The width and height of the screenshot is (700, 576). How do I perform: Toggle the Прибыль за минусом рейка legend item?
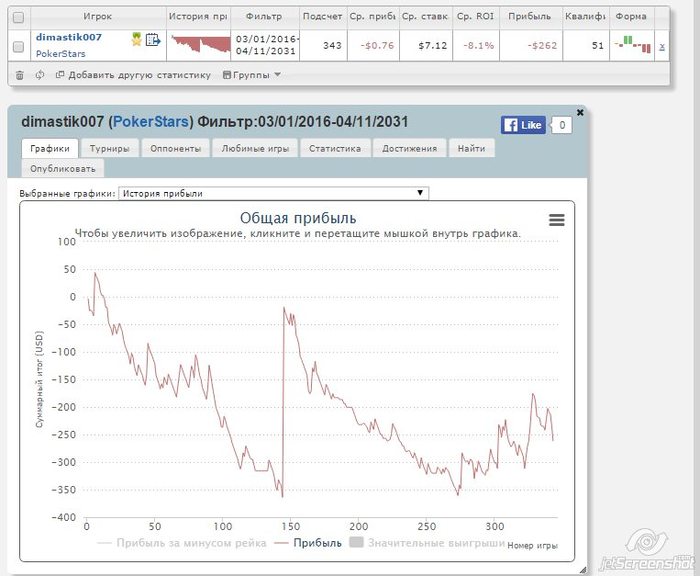pyautogui.click(x=182, y=543)
